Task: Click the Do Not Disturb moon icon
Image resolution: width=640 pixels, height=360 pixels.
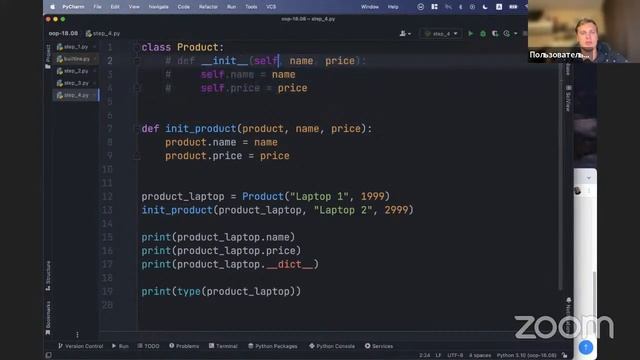Action: point(485,7)
